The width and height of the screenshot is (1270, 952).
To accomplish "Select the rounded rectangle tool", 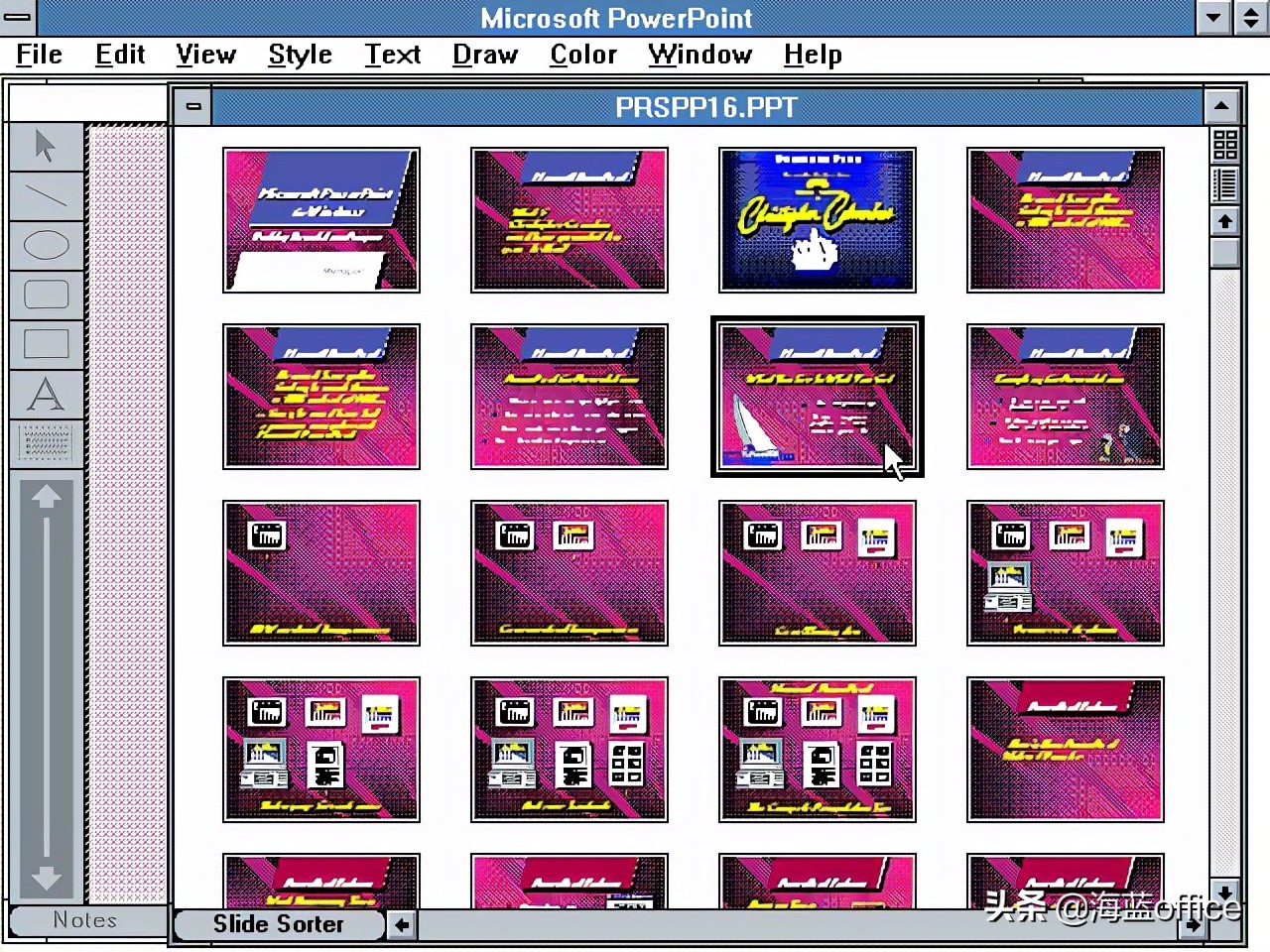I will click(46, 294).
